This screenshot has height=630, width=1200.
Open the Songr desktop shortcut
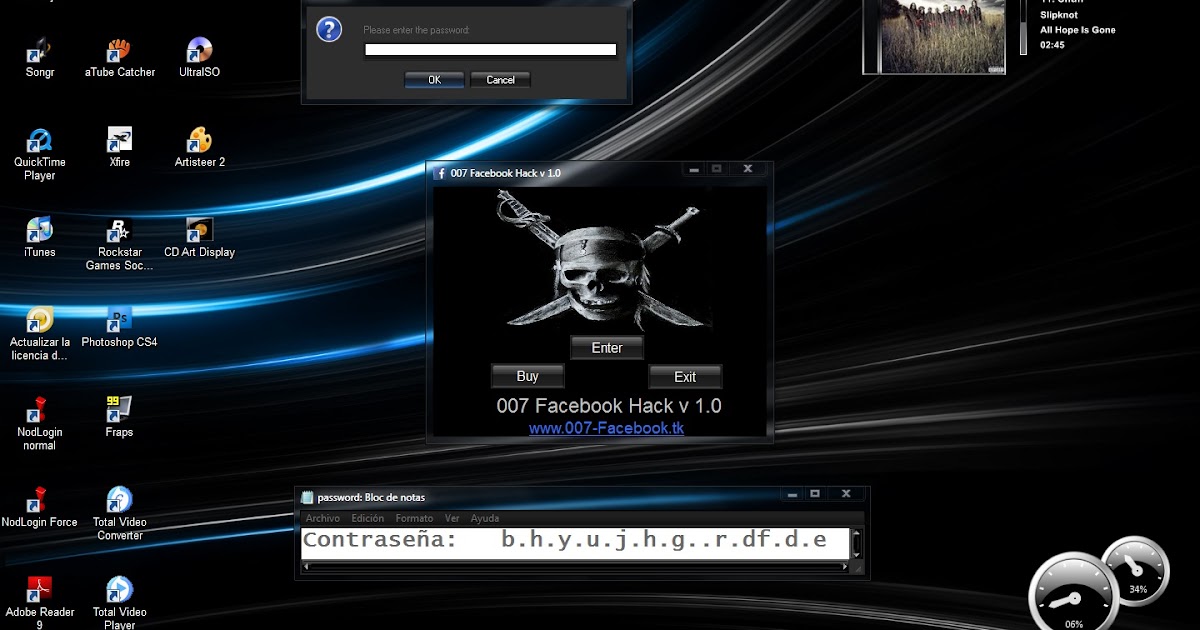[x=40, y=58]
